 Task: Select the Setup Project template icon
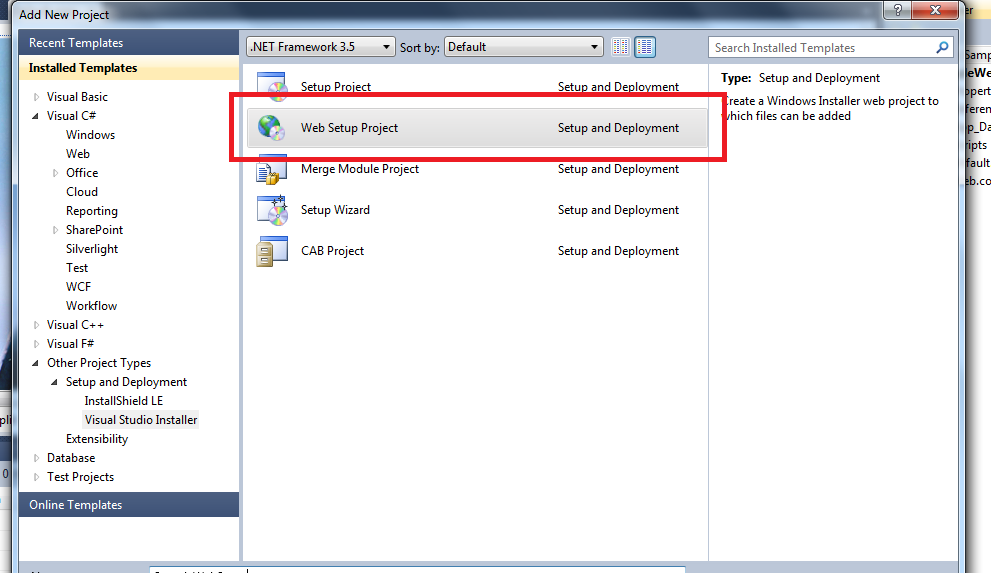pyautogui.click(x=272, y=87)
